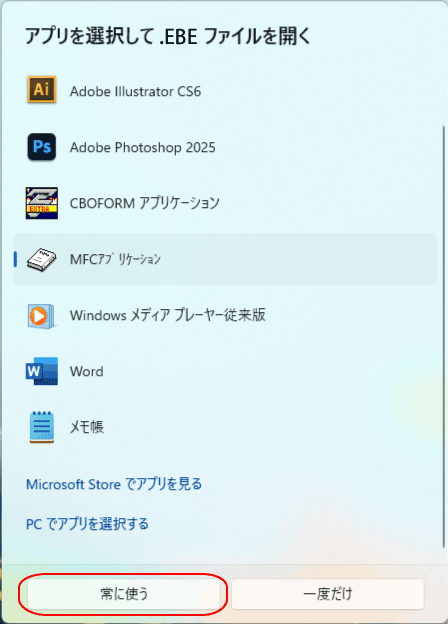Select the メモ帳 notepad icon
This screenshot has height=624, width=448.
point(42,427)
